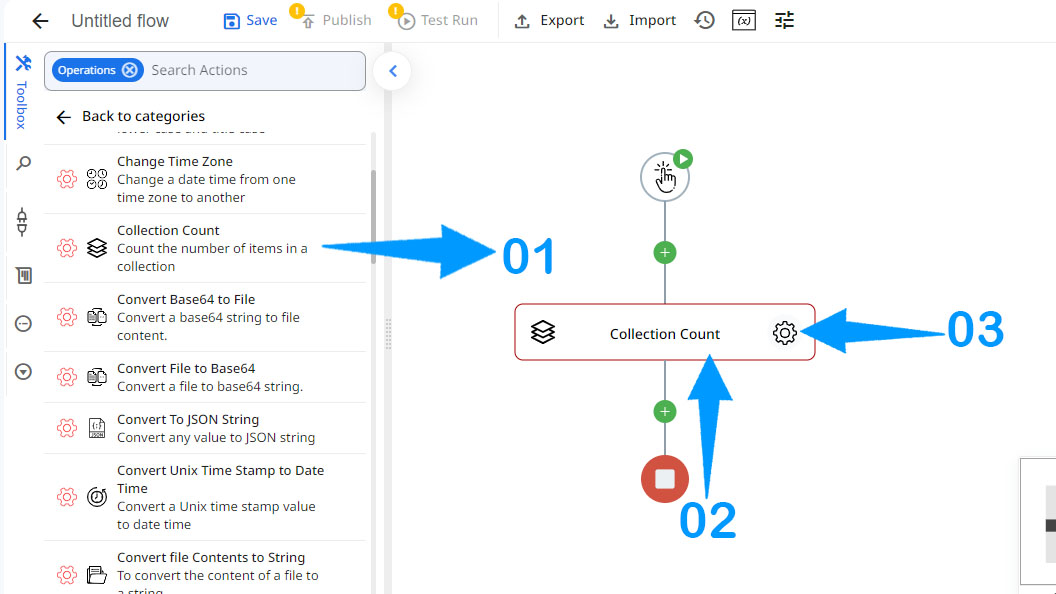Open the Toolbox sidebar tab
1056x594 pixels.
[22, 92]
